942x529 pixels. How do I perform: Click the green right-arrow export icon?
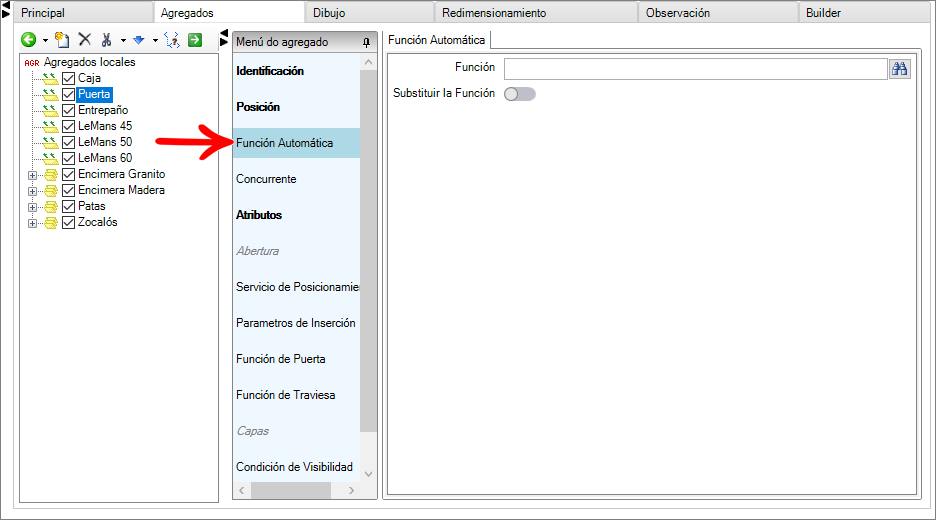(195, 40)
